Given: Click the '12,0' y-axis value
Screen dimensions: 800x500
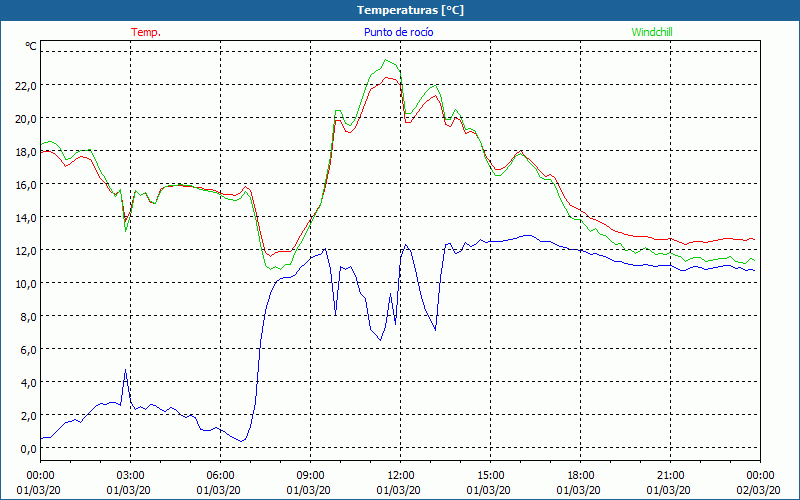Looking at the screenshot, I should [26, 251].
